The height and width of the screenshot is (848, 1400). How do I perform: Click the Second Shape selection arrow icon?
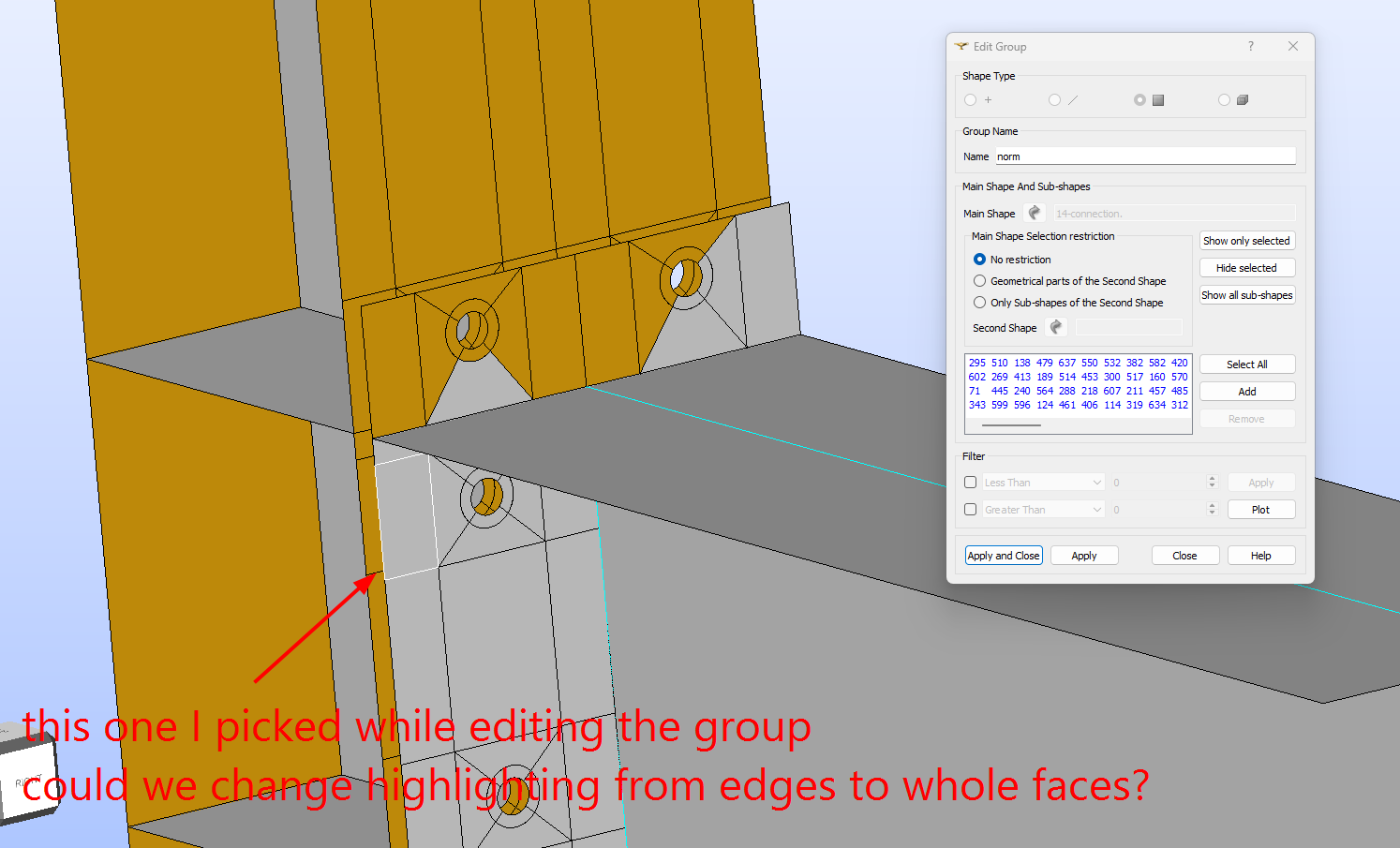[x=1056, y=328]
